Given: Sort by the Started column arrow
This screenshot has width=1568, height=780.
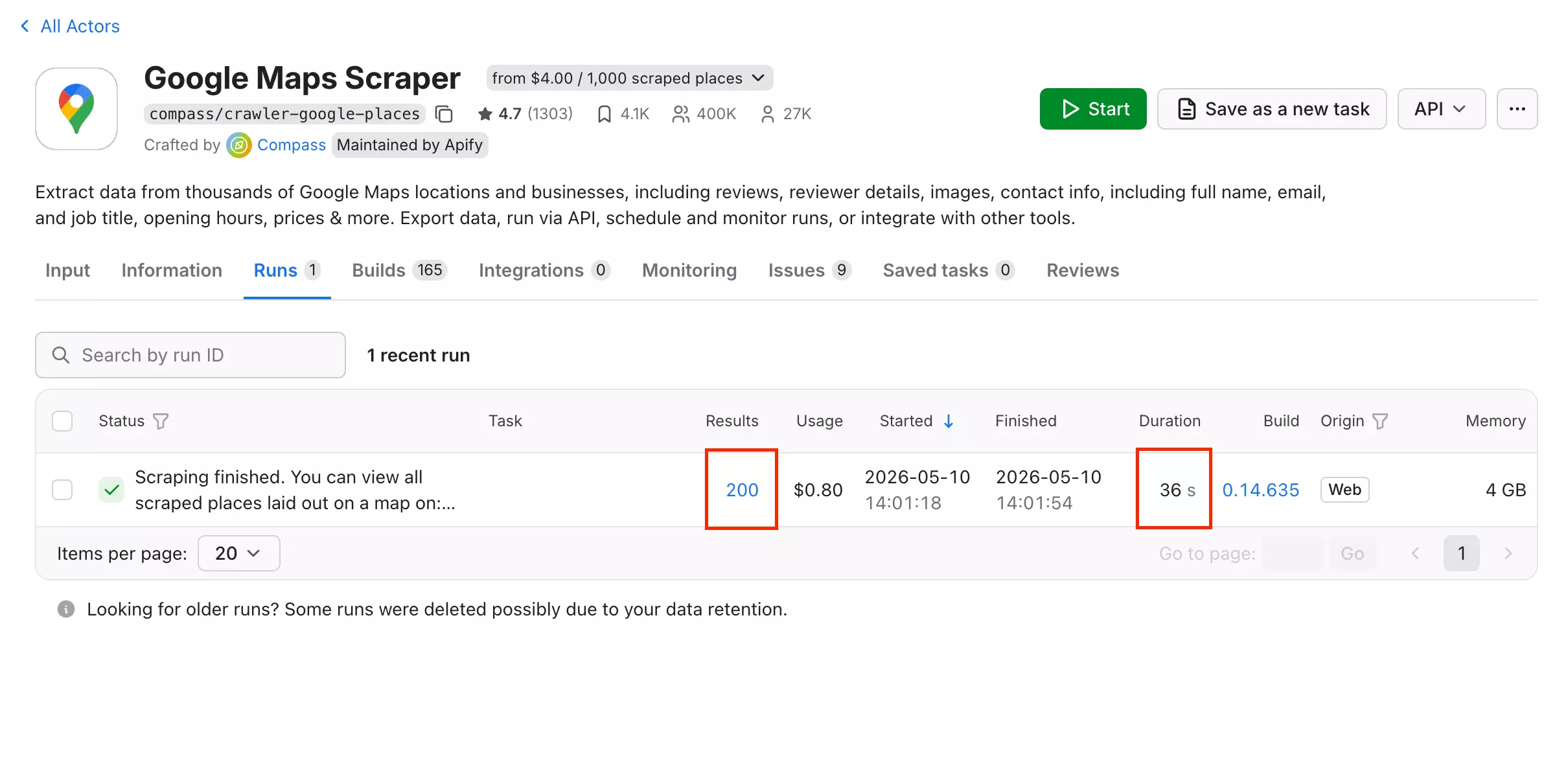Looking at the screenshot, I should pos(949,422).
